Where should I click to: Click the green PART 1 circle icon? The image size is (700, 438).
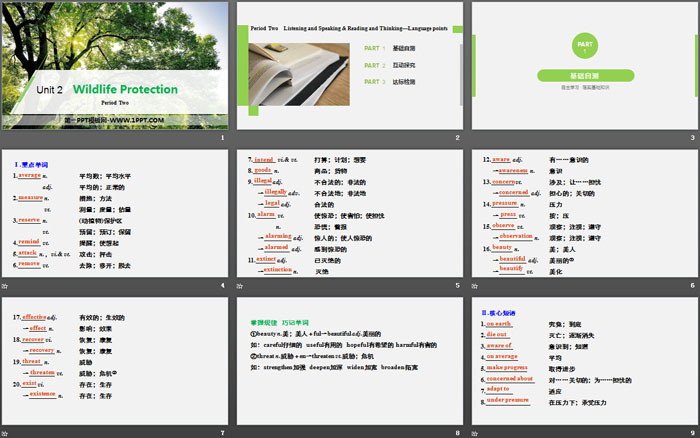pos(584,45)
